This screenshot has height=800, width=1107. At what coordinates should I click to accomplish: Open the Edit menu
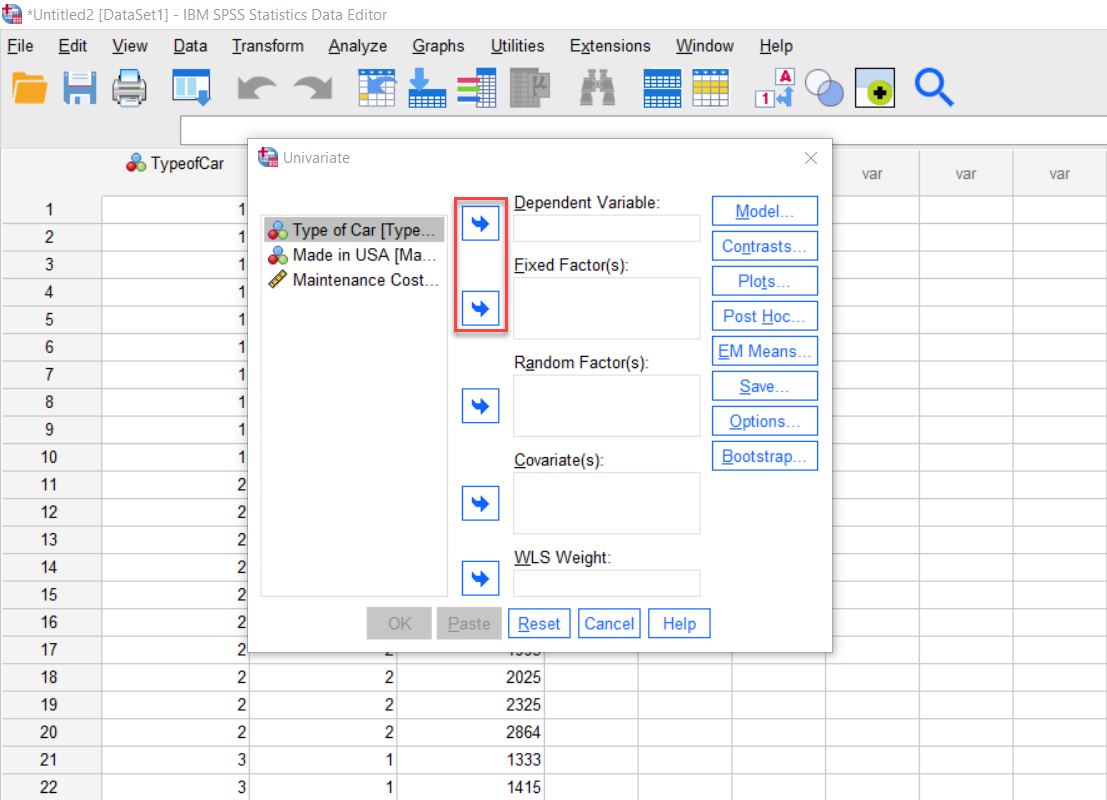click(x=73, y=46)
